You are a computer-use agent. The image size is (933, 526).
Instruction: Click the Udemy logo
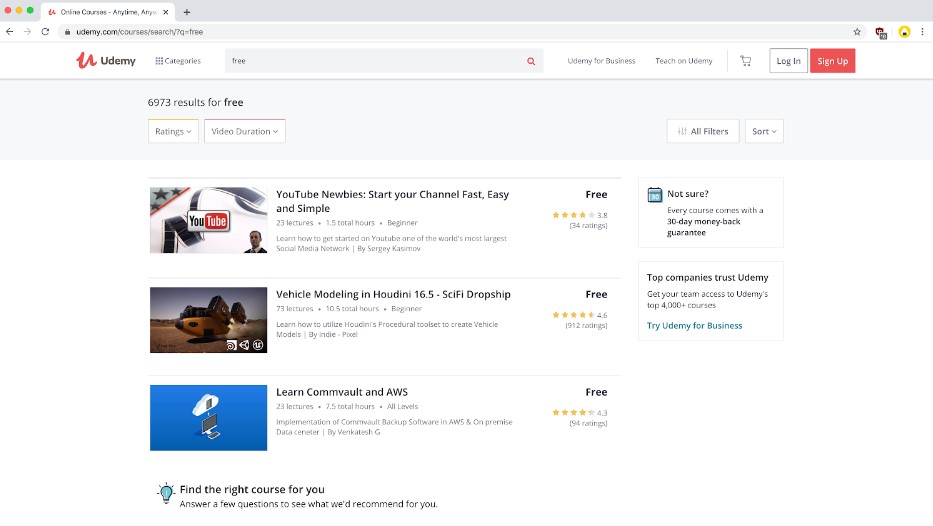106,60
